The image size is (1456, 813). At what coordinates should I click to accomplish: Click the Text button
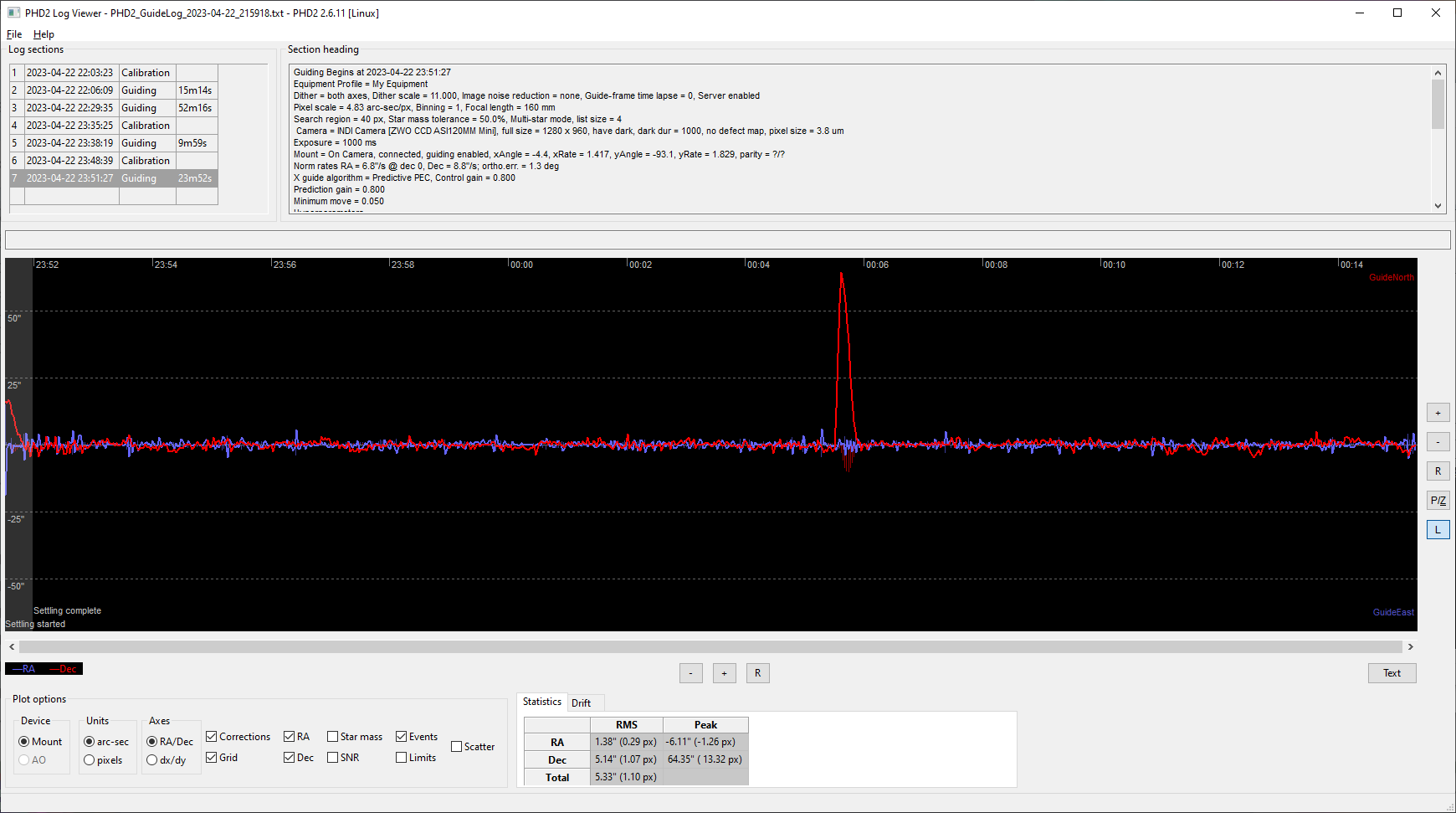coord(1392,673)
